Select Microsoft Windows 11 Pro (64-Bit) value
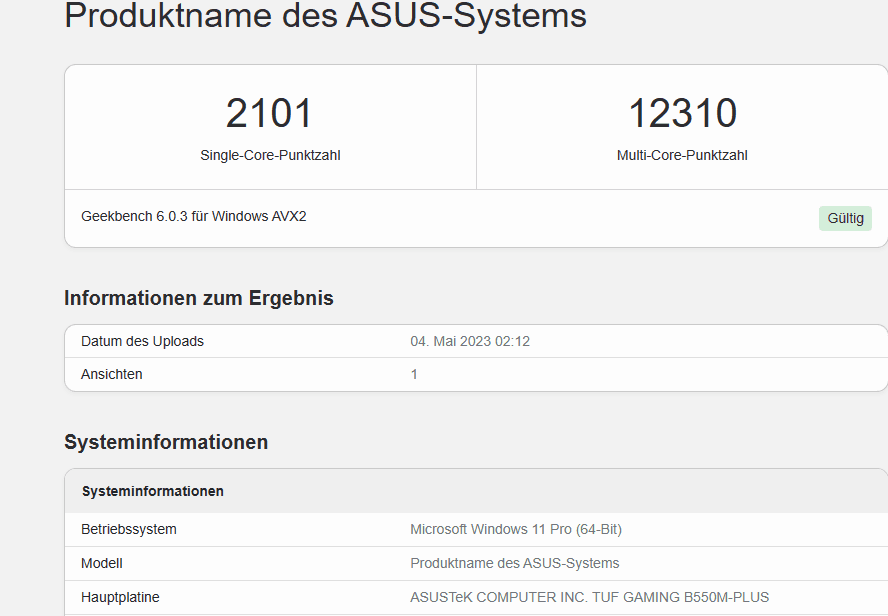This screenshot has height=616, width=888. [x=516, y=529]
